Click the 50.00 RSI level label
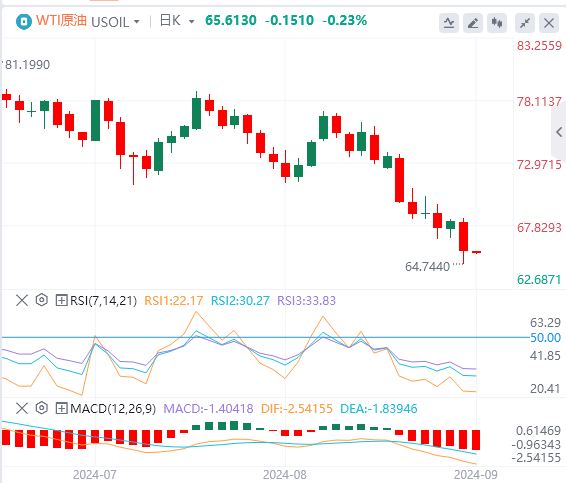 [545, 338]
